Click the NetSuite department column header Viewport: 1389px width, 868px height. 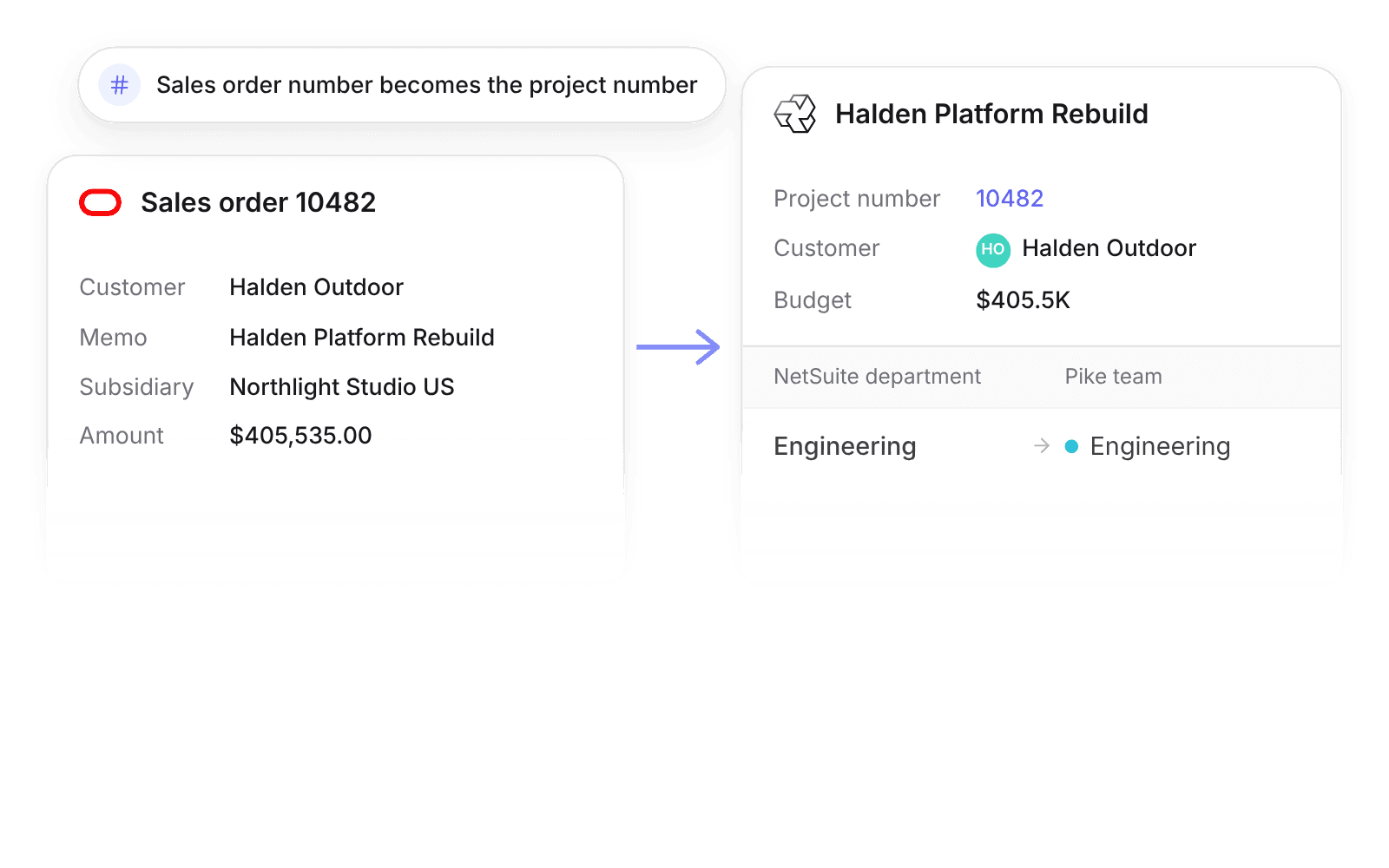click(877, 377)
